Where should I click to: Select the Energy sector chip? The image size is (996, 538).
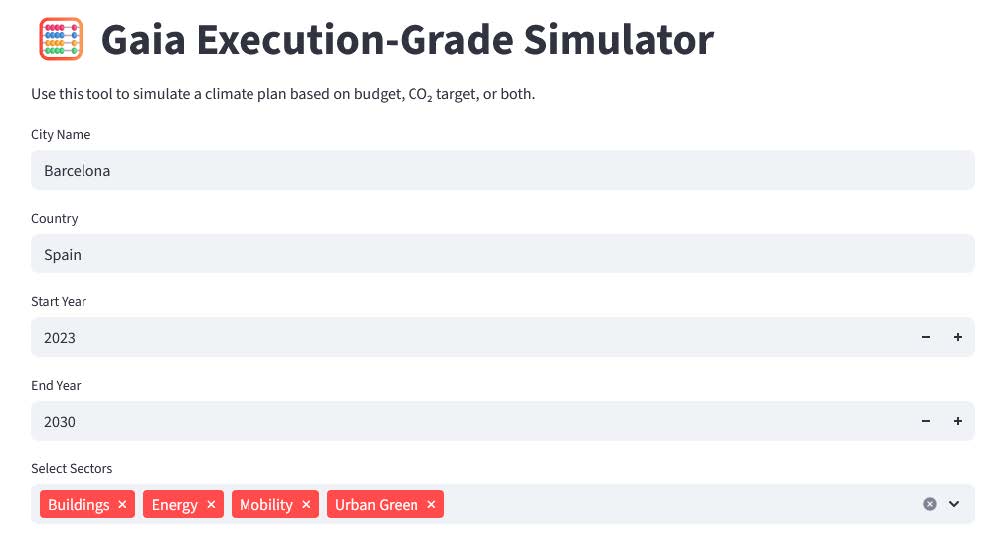(174, 505)
